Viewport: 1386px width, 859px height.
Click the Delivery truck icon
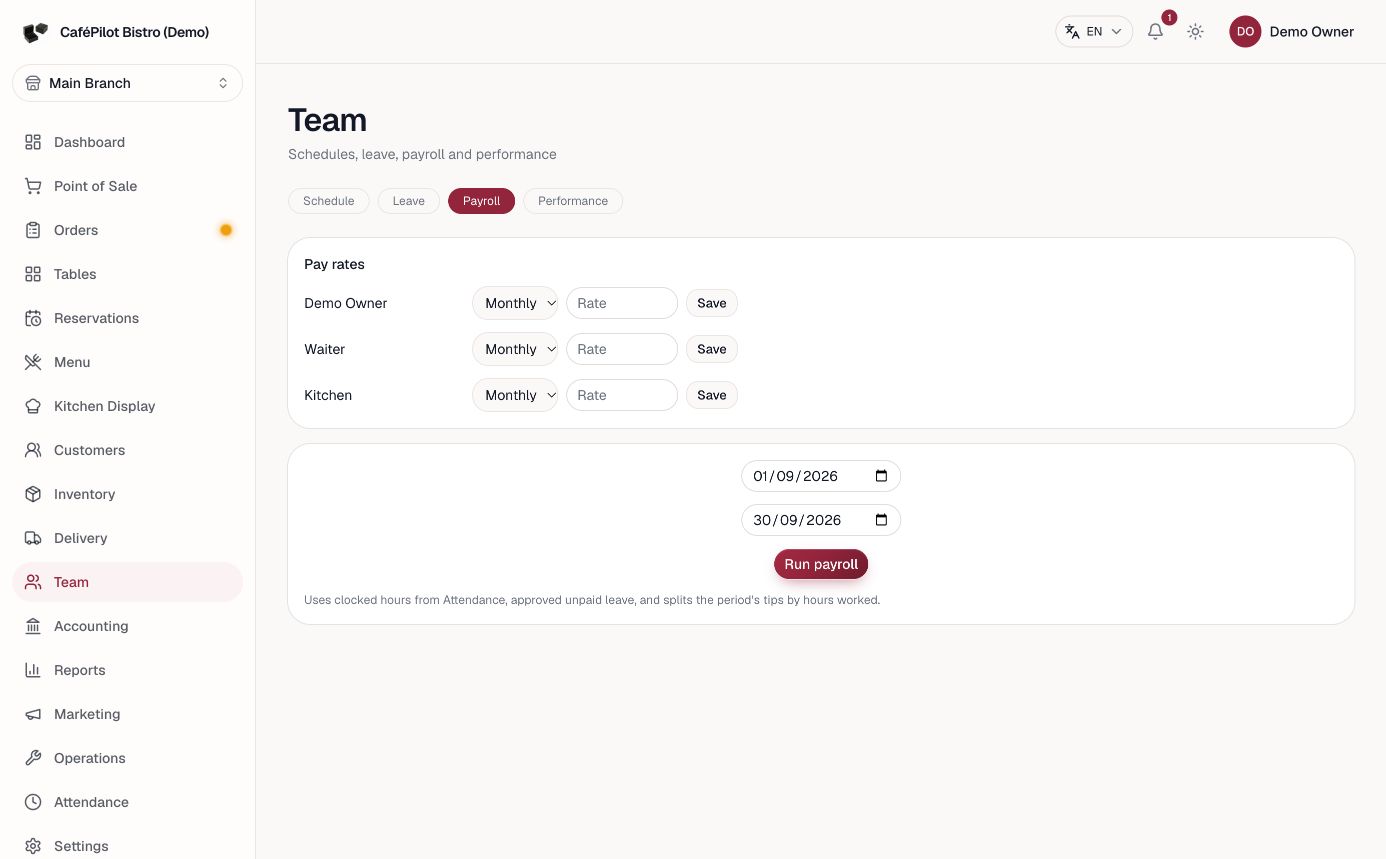click(33, 538)
